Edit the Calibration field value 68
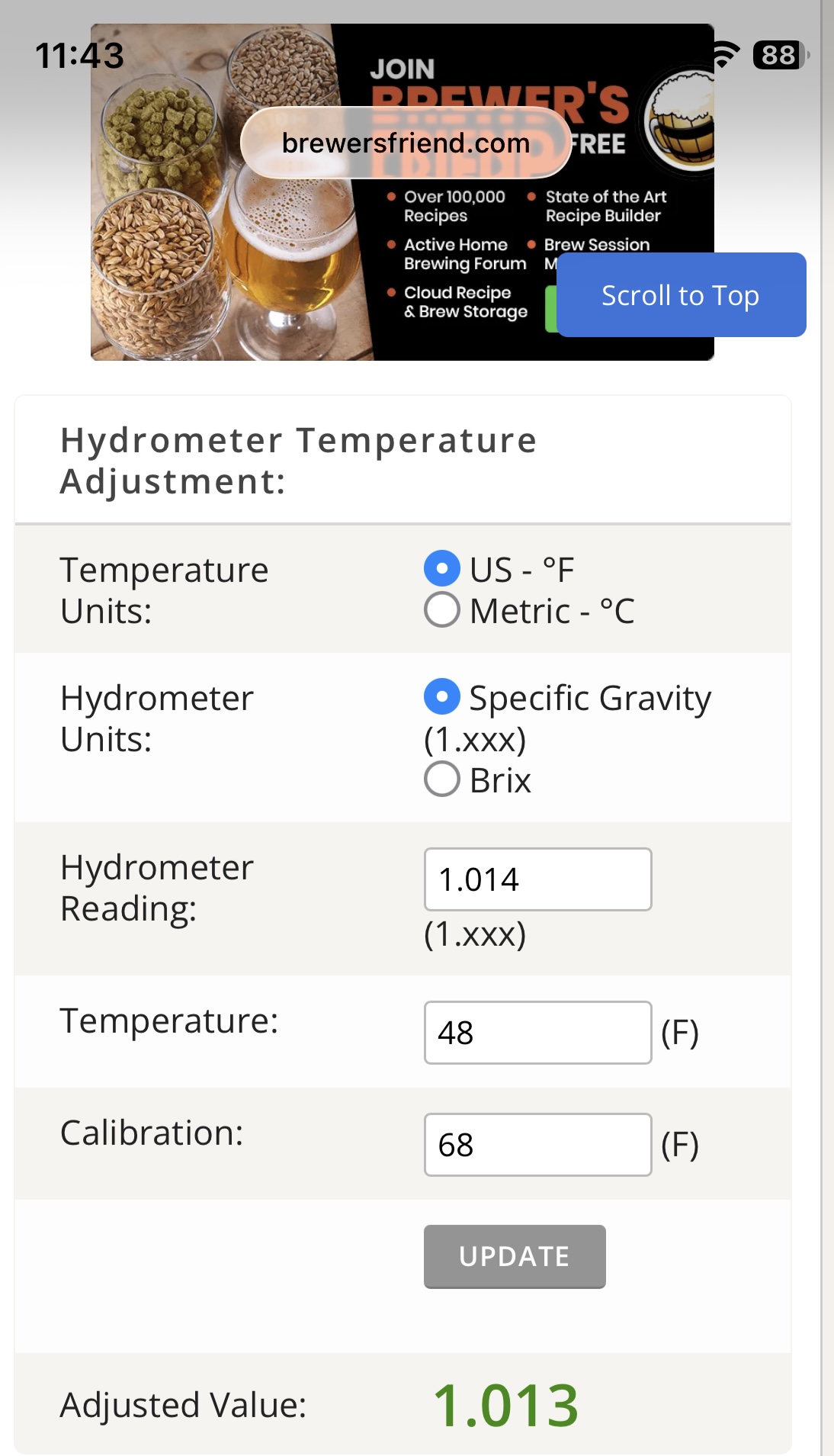 (537, 1145)
